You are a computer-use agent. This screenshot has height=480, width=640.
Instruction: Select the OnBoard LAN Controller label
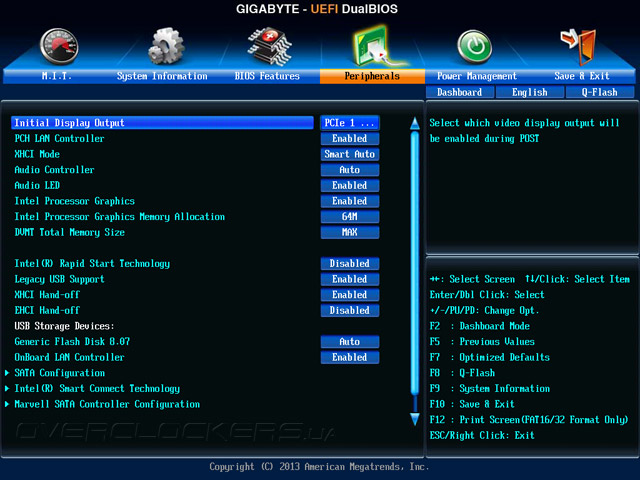[x=69, y=357]
